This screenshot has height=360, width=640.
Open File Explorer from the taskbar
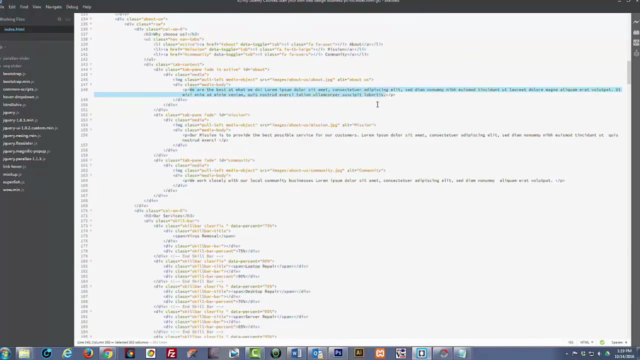click(24, 353)
